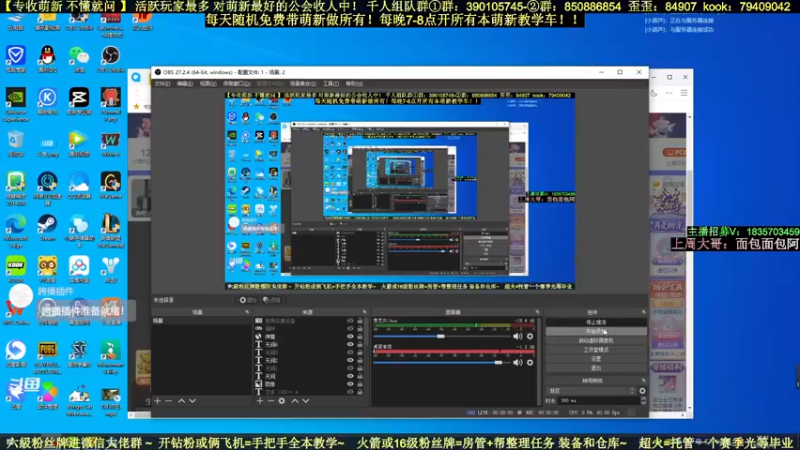Toggle the lock on the 弹幕 source

[x=360, y=337]
